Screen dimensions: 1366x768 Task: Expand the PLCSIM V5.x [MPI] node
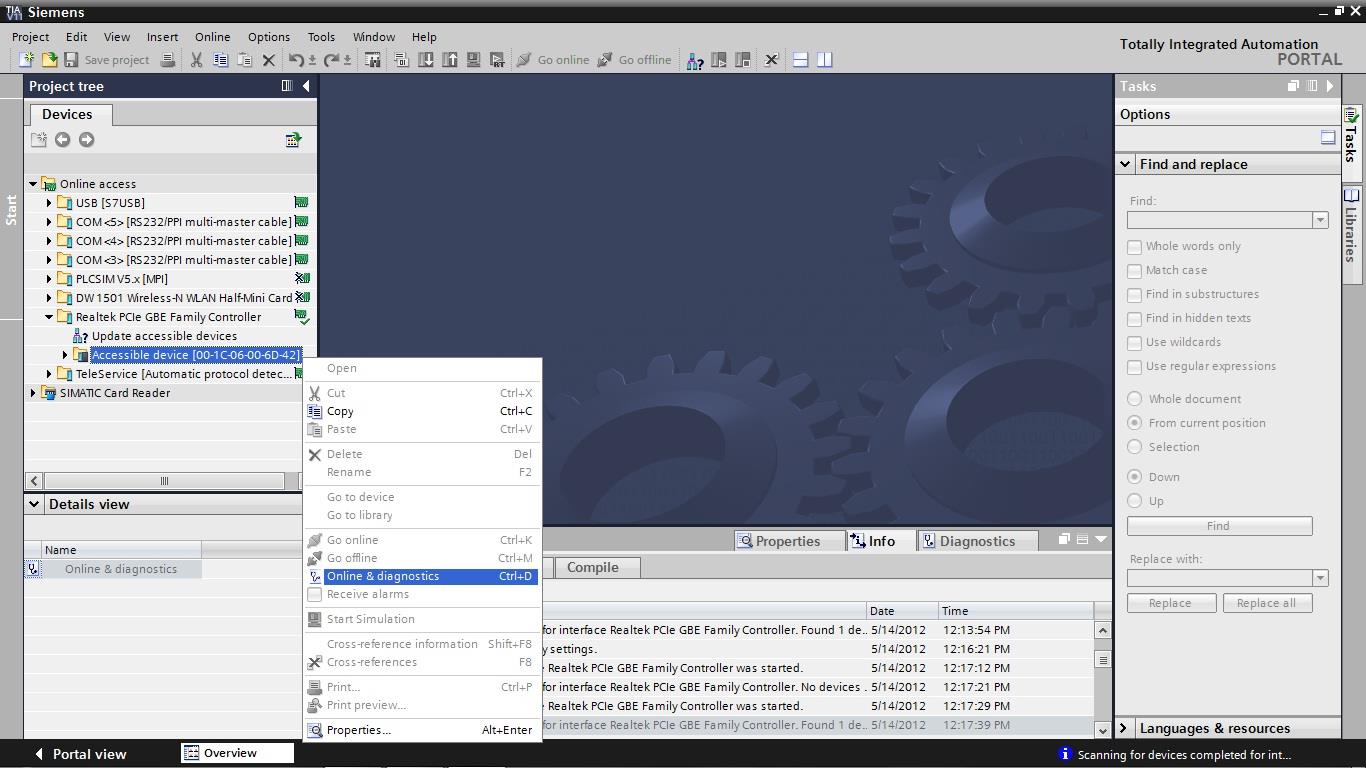[x=49, y=279]
